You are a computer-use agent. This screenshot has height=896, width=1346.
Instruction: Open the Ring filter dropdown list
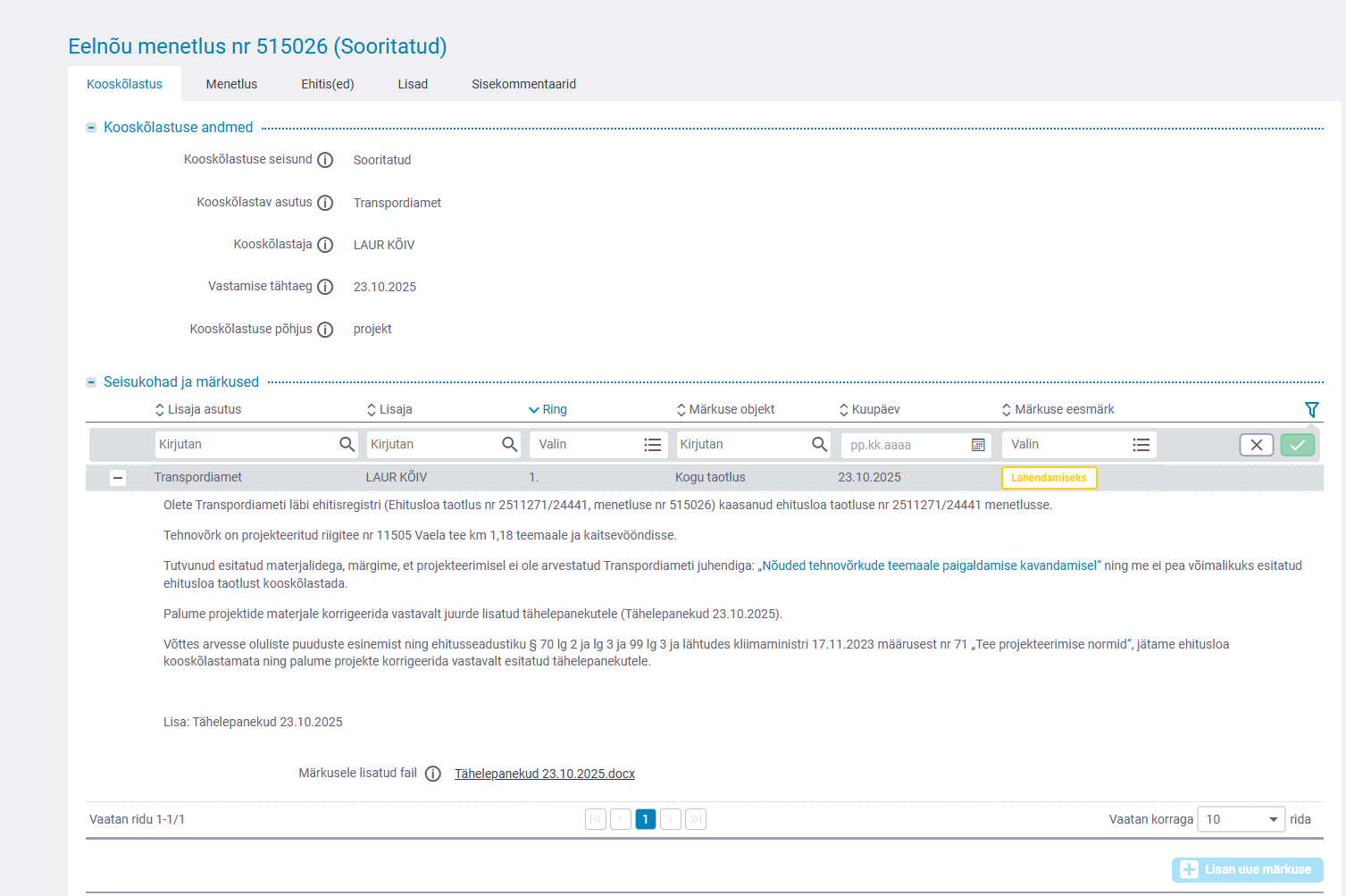tap(652, 445)
